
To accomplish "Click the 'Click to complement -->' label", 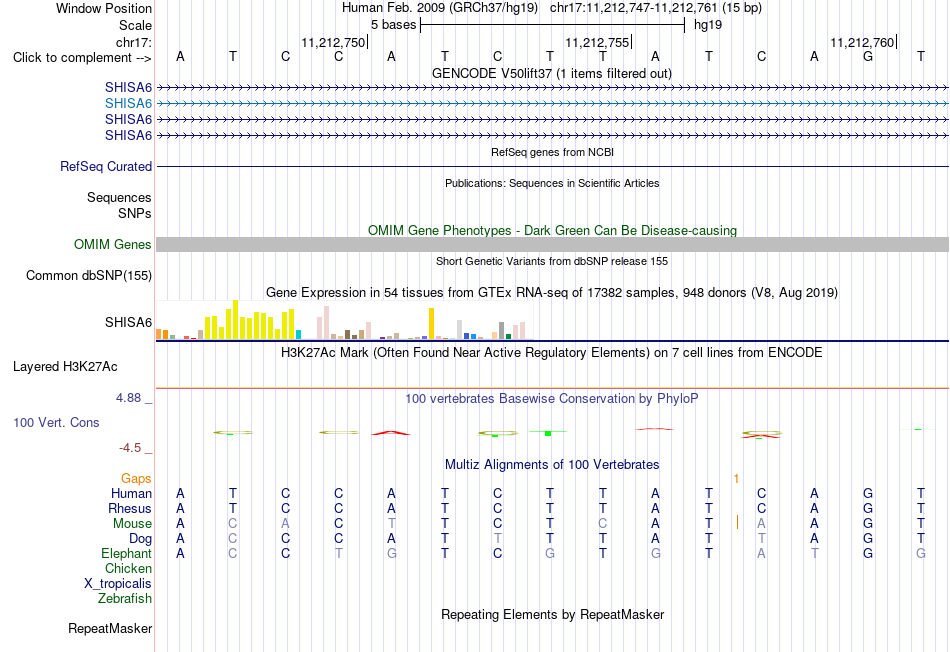I will (82, 58).
